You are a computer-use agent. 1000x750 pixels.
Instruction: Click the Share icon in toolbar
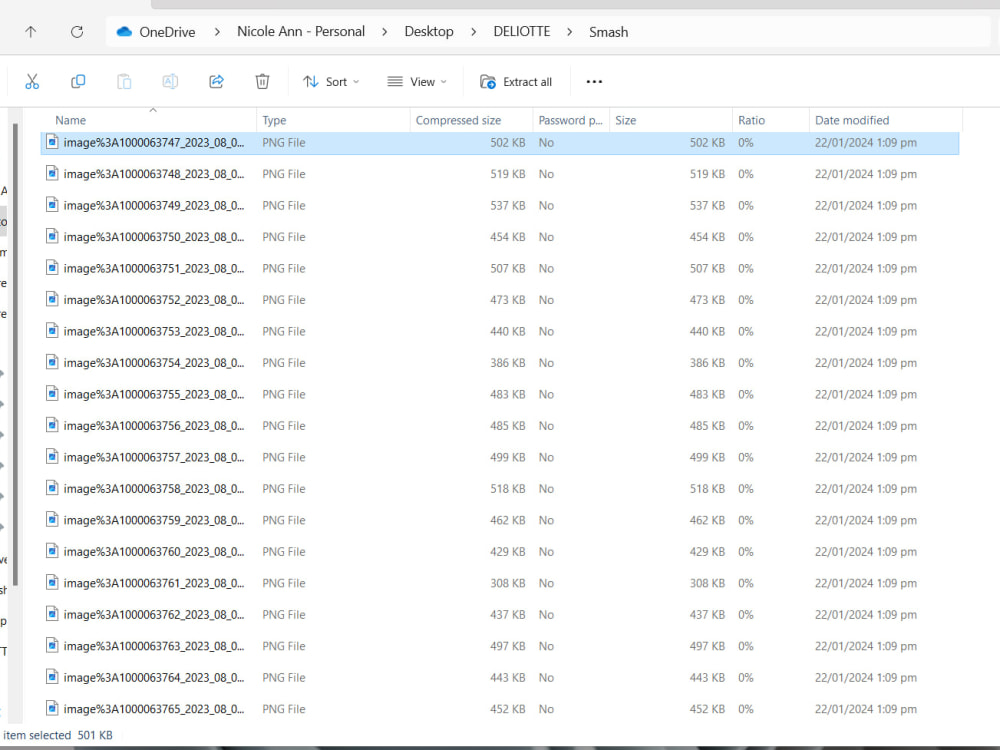[216, 82]
